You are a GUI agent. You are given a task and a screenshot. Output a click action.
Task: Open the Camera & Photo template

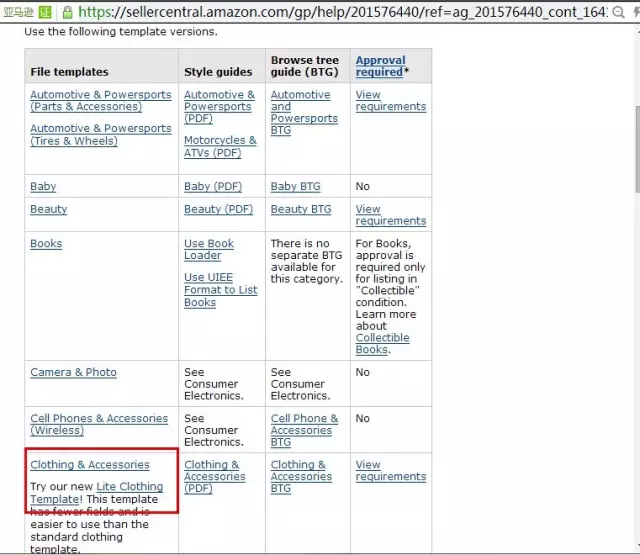pos(73,372)
